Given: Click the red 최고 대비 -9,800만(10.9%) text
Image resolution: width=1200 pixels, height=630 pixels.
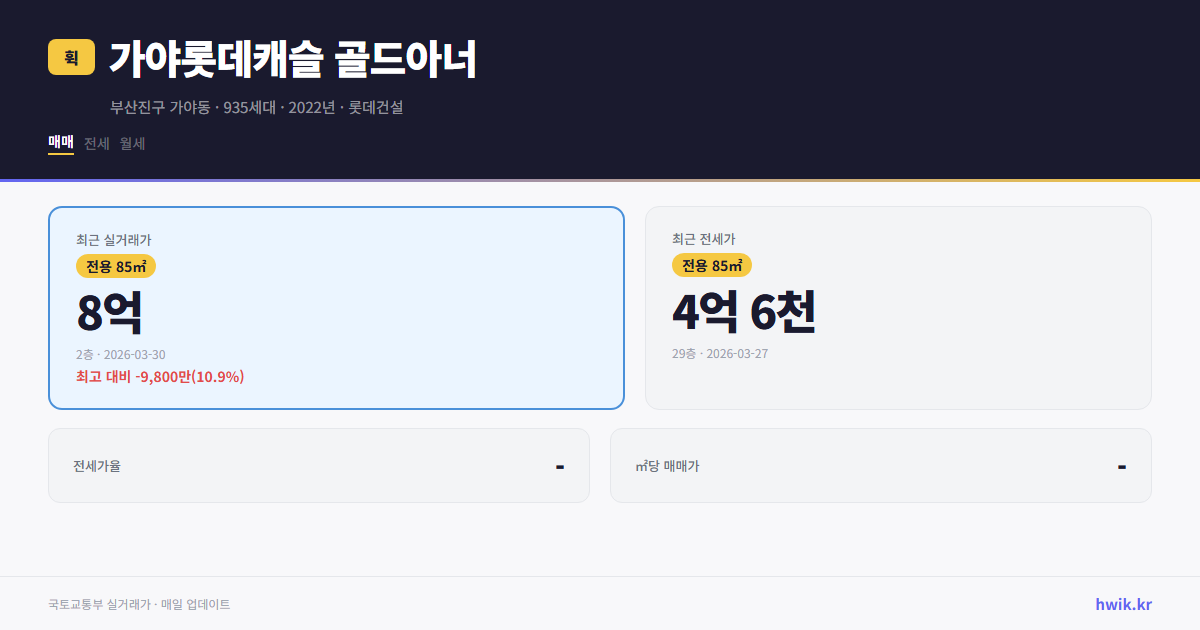Looking at the screenshot, I should click(158, 377).
